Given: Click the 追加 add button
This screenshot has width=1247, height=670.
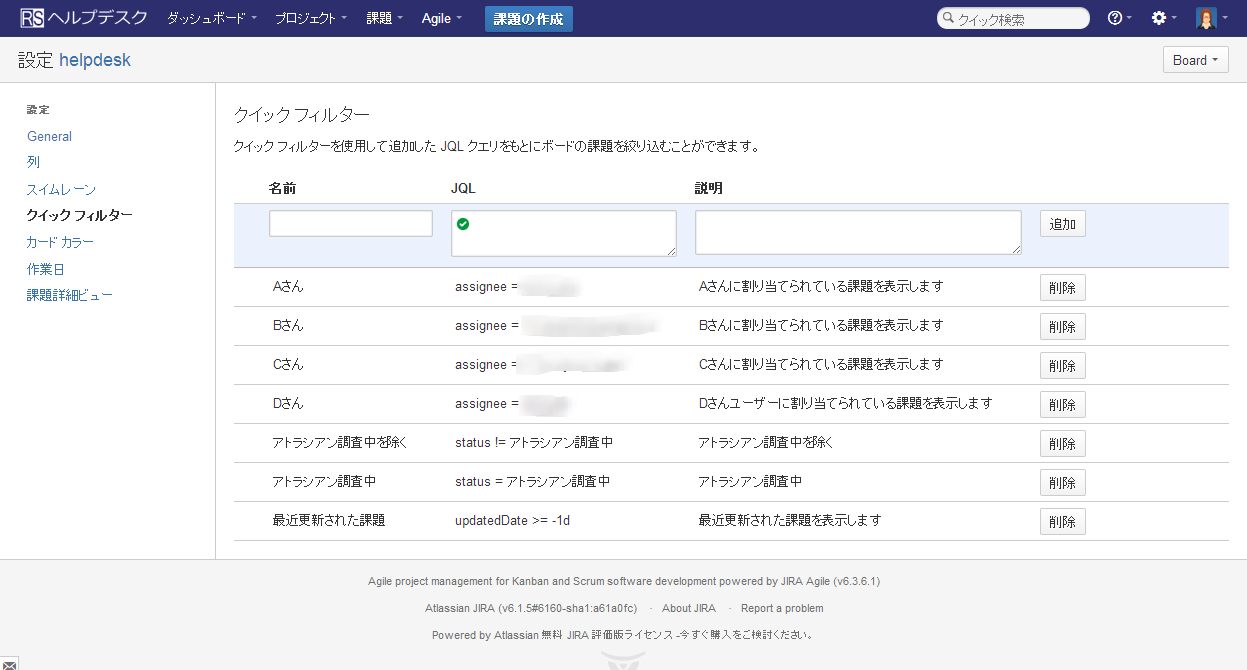Looking at the screenshot, I should [x=1063, y=223].
